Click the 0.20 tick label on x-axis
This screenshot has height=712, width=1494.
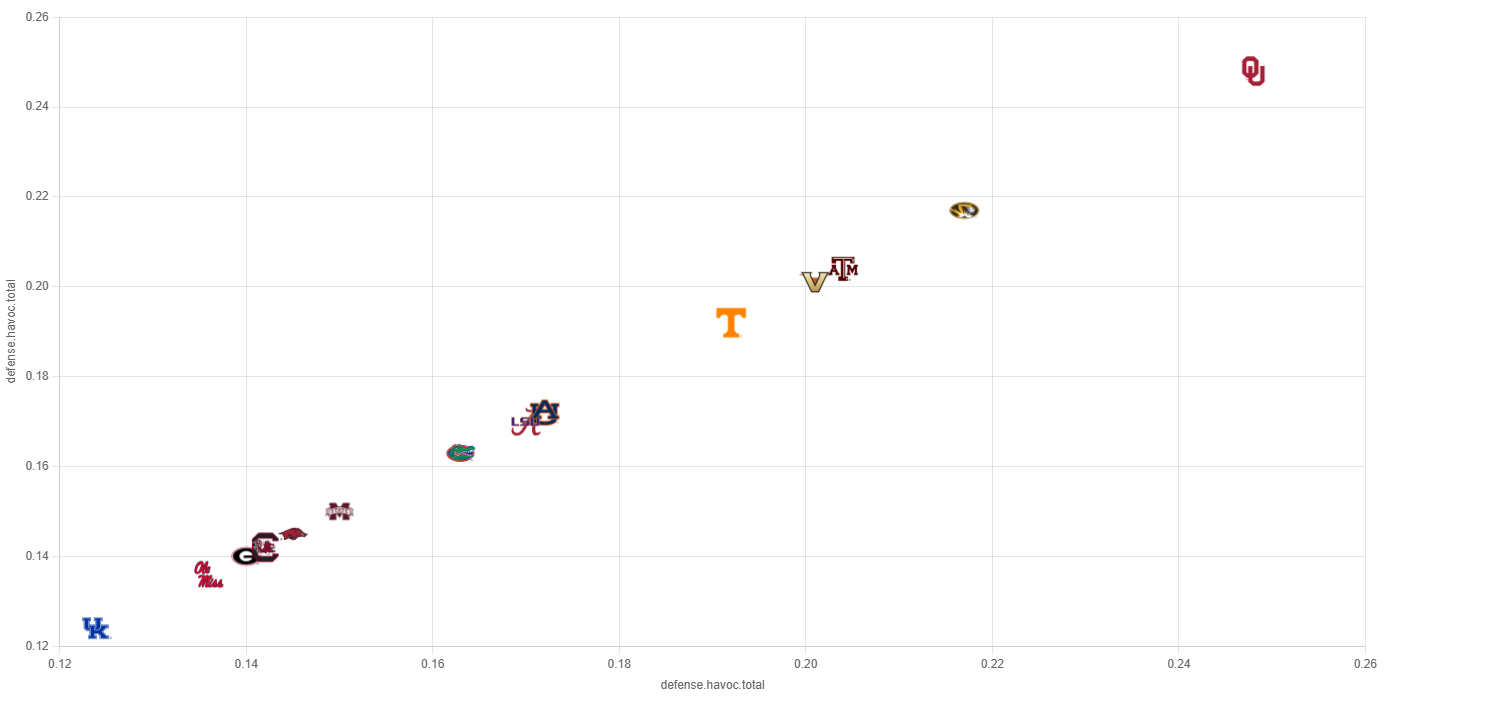pyautogui.click(x=805, y=663)
